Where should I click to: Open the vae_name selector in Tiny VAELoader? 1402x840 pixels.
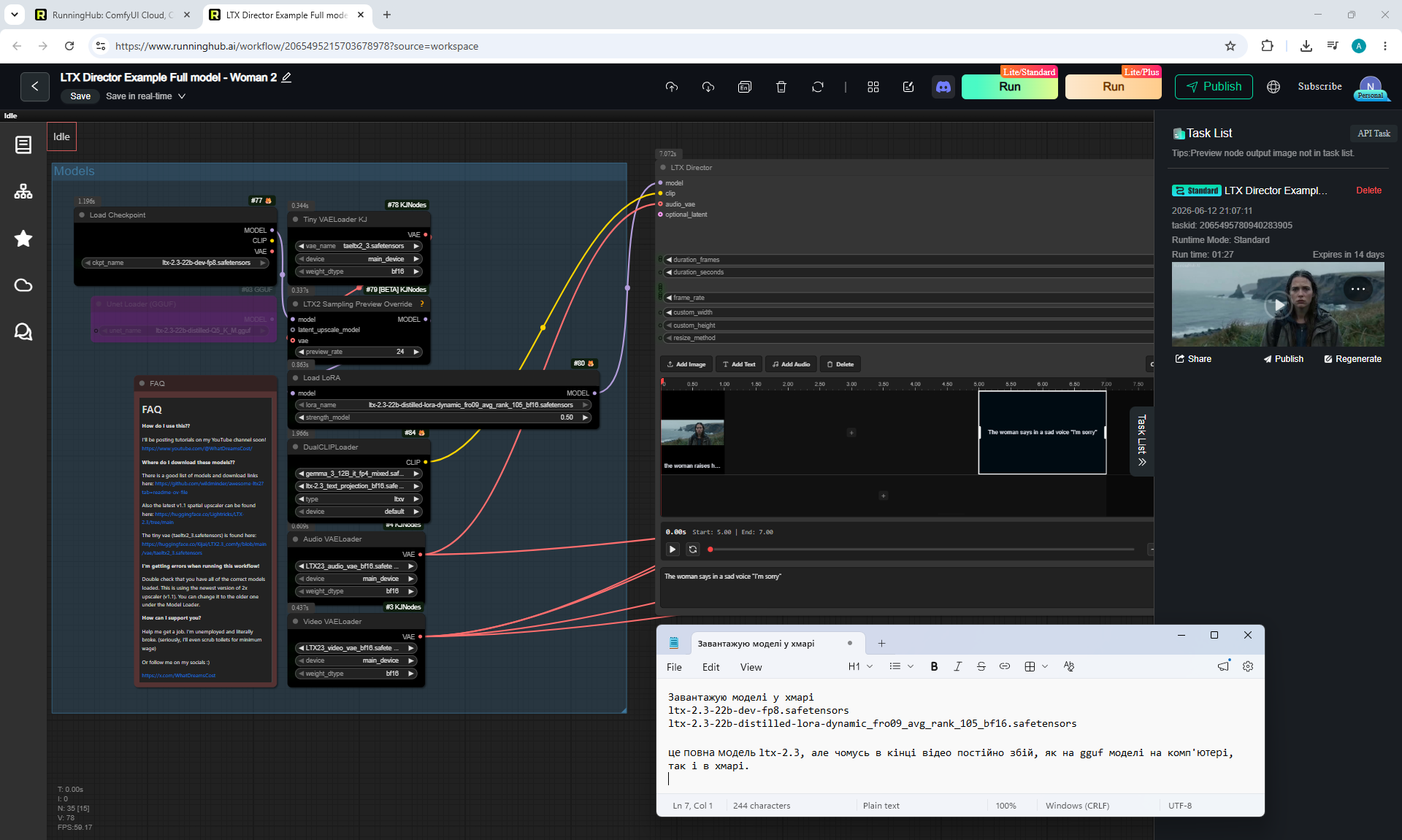[359, 246]
